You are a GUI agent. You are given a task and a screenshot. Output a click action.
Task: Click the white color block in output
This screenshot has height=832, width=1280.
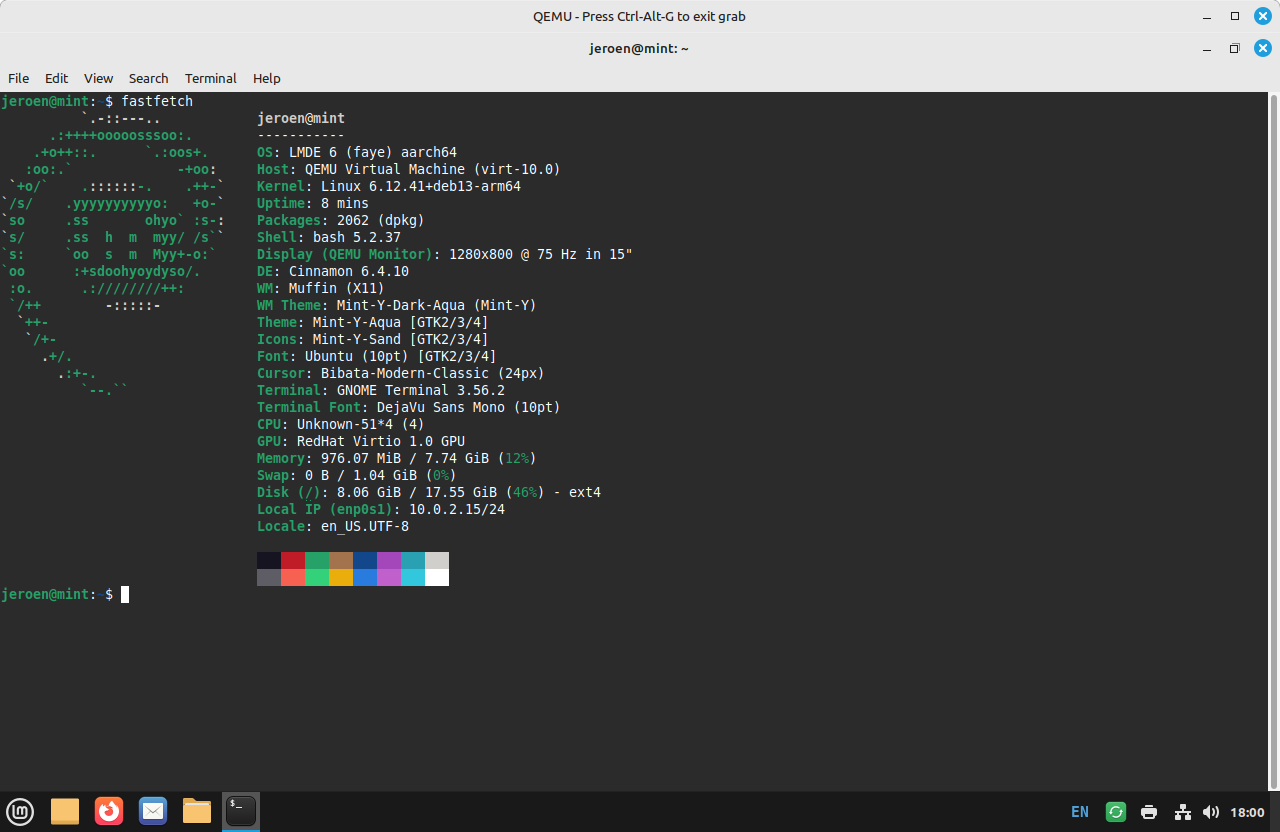point(437,577)
